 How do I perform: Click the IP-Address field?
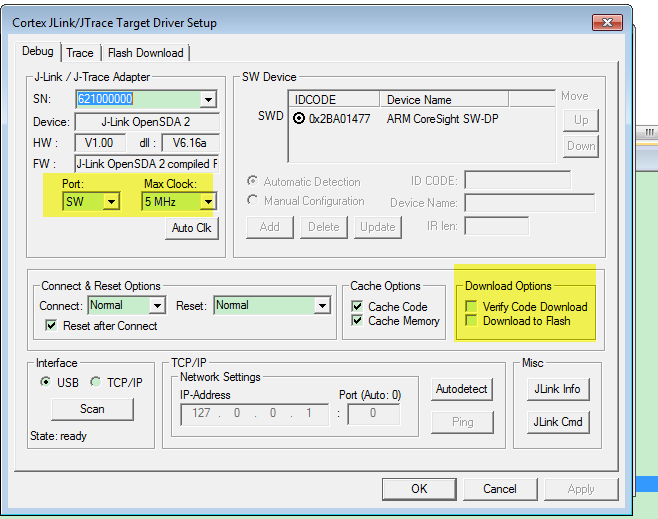click(x=254, y=414)
